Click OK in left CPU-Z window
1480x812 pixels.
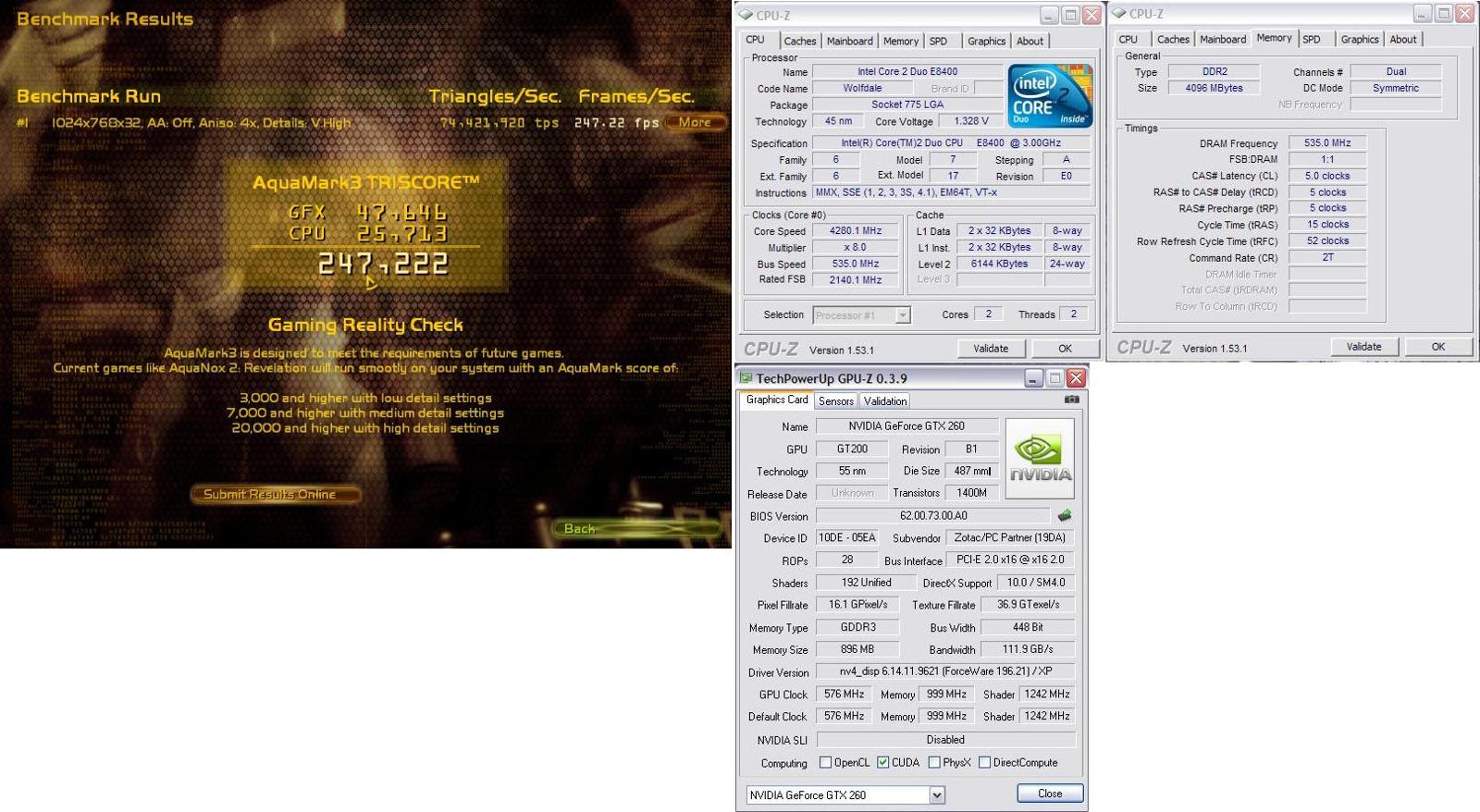click(x=1065, y=349)
